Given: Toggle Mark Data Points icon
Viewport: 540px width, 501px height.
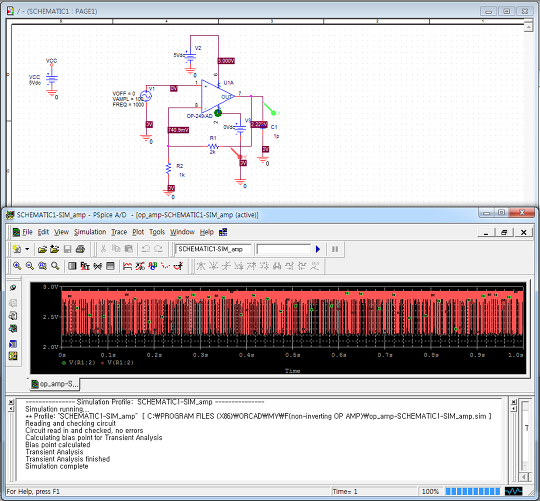Looking at the screenshot, I should (x=166, y=266).
